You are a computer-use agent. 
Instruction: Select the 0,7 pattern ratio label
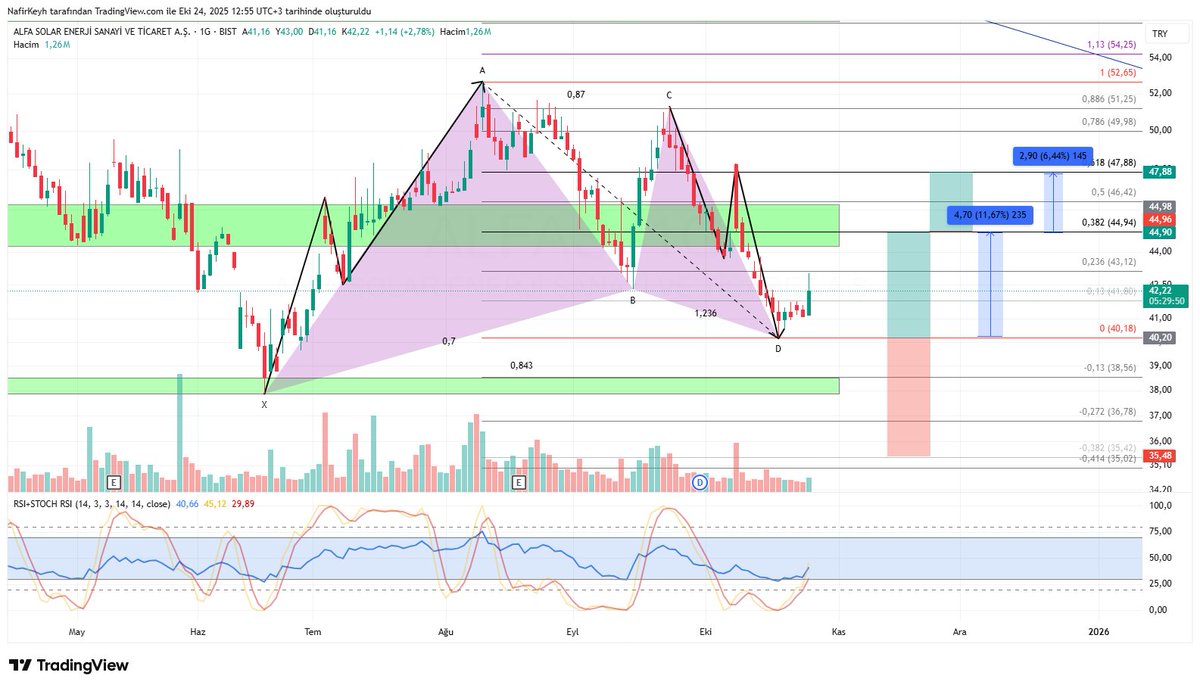(x=449, y=341)
